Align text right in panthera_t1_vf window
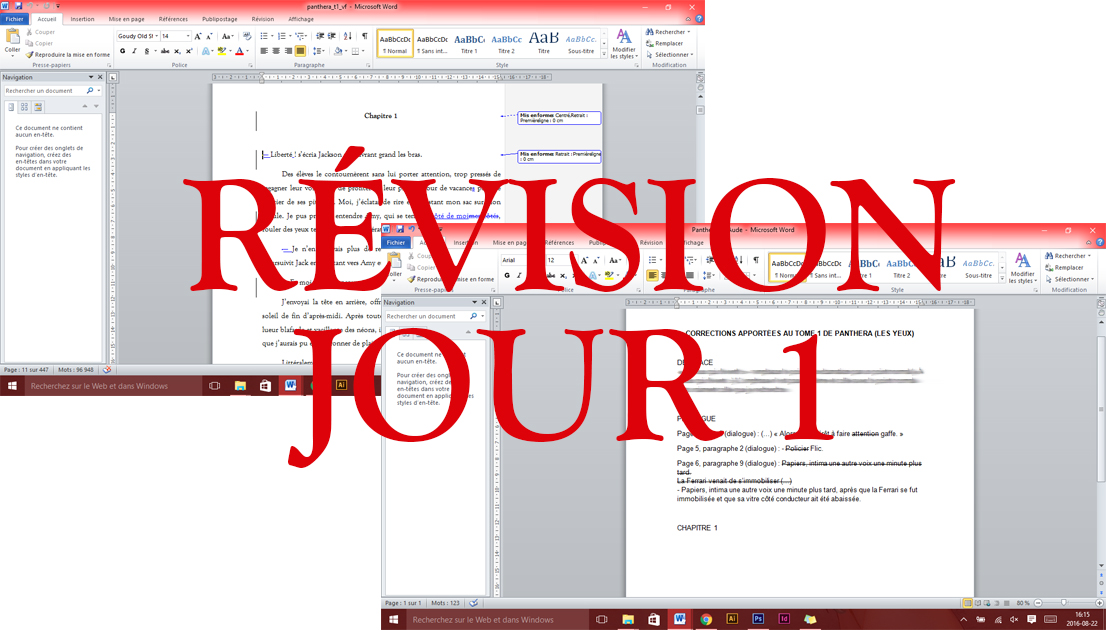This screenshot has width=1106, height=630. point(288,51)
